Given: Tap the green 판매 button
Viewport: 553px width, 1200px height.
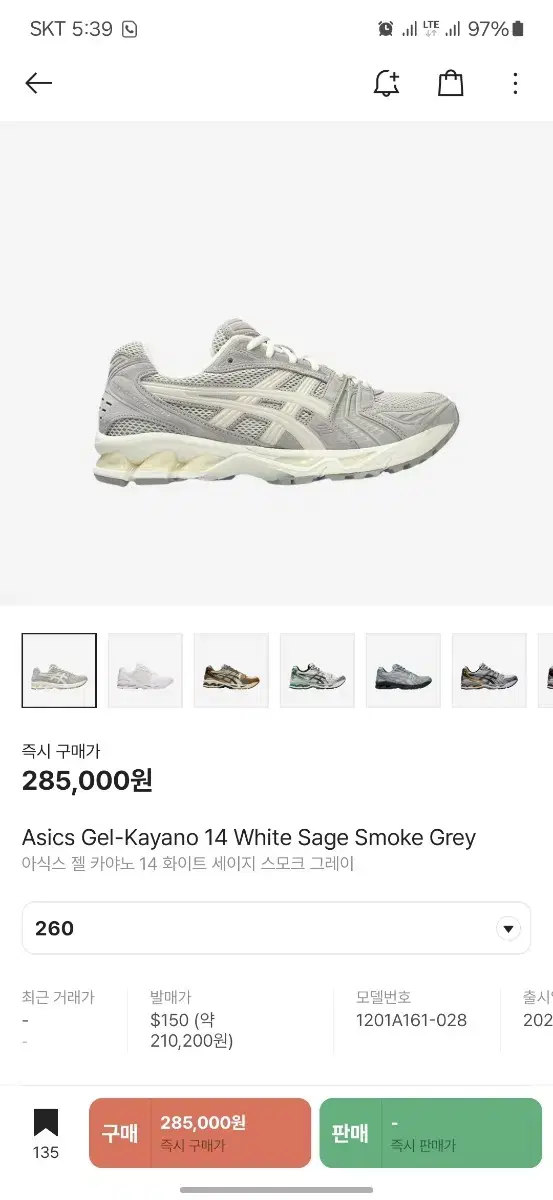Looking at the screenshot, I should (x=430, y=1133).
